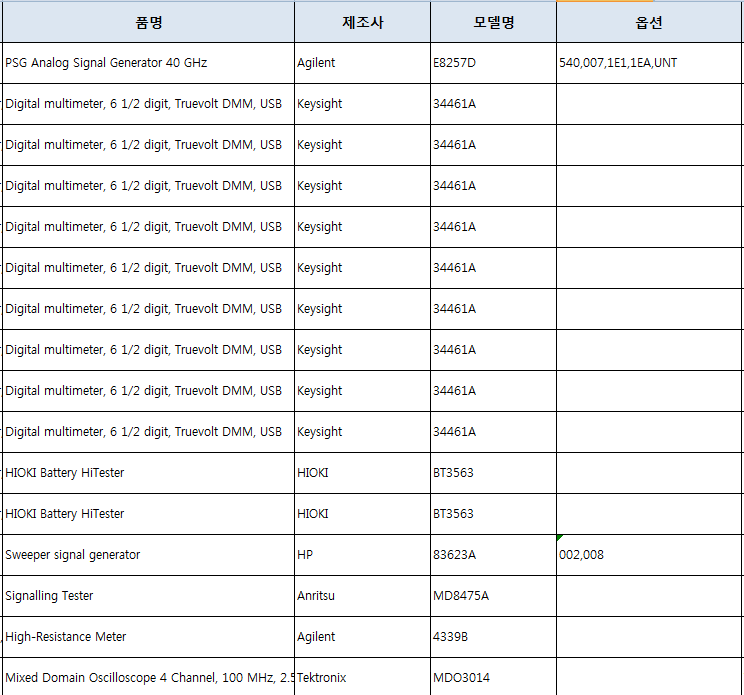This screenshot has width=744, height=695.
Task: Click the 83623A model cell
Action: click(493, 555)
